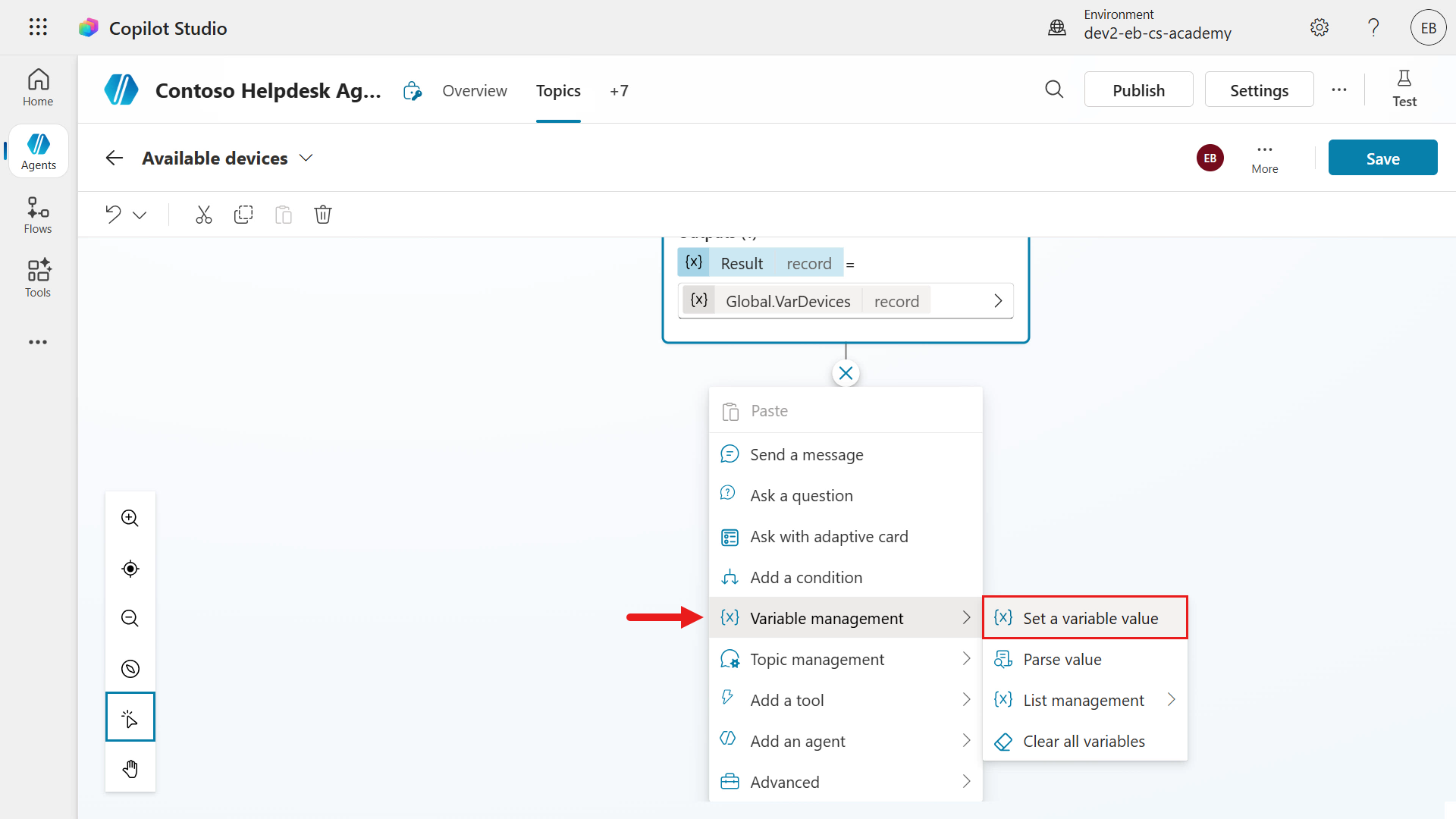Cut the selected node with the scissors icon
Viewport: 1456px width, 819px height.
tap(203, 215)
